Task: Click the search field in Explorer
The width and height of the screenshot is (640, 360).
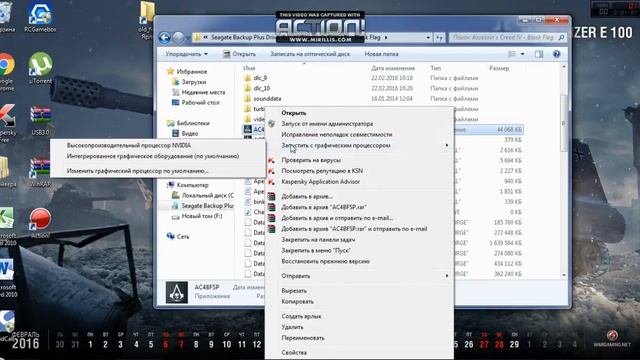Action: (507, 38)
